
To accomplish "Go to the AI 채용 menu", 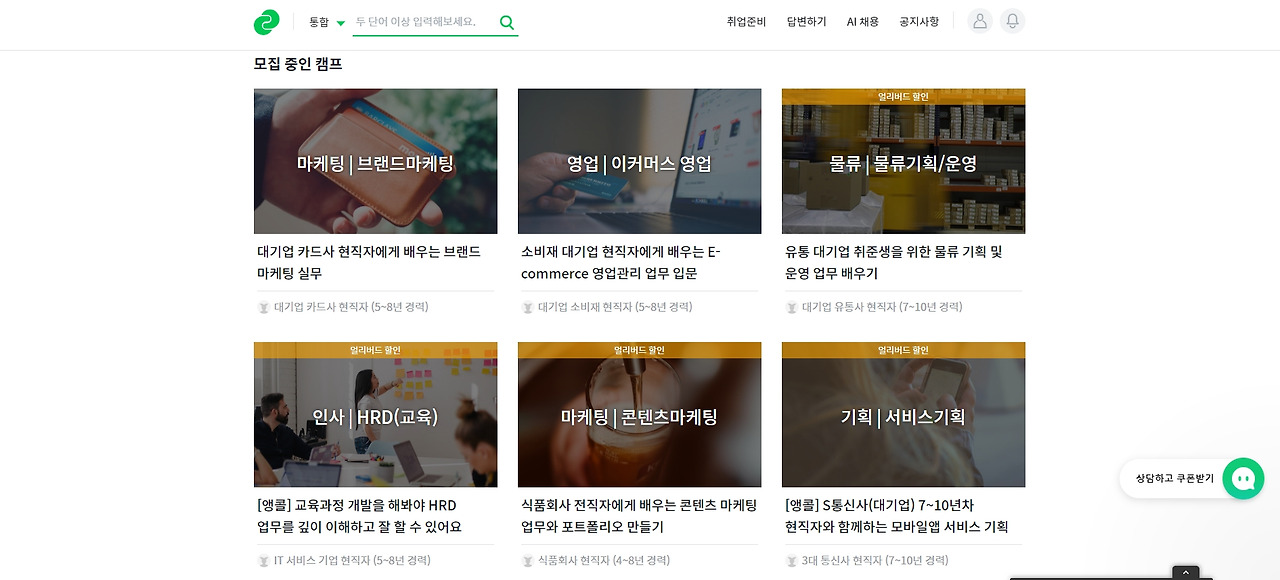I will pos(863,22).
